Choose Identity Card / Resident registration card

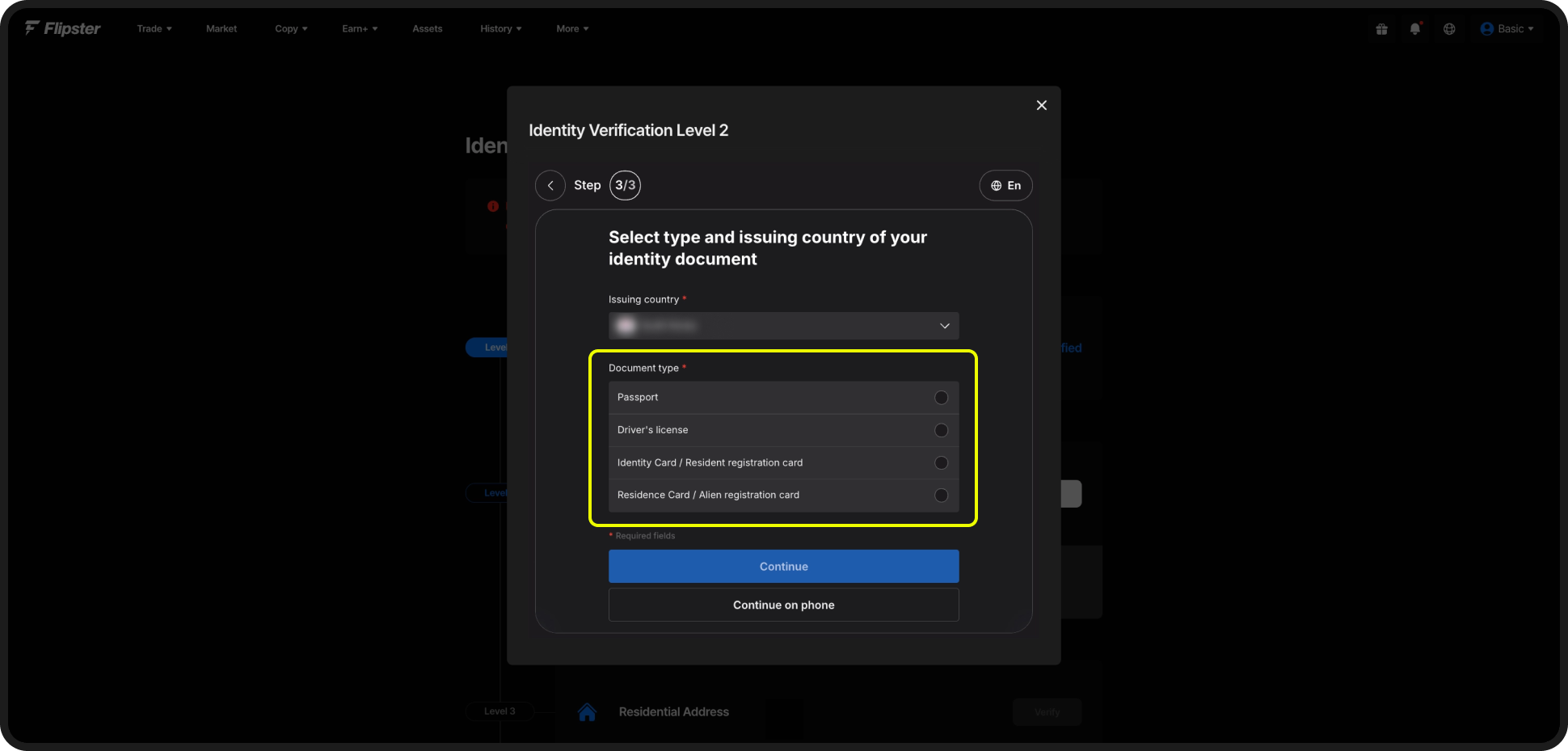click(783, 462)
